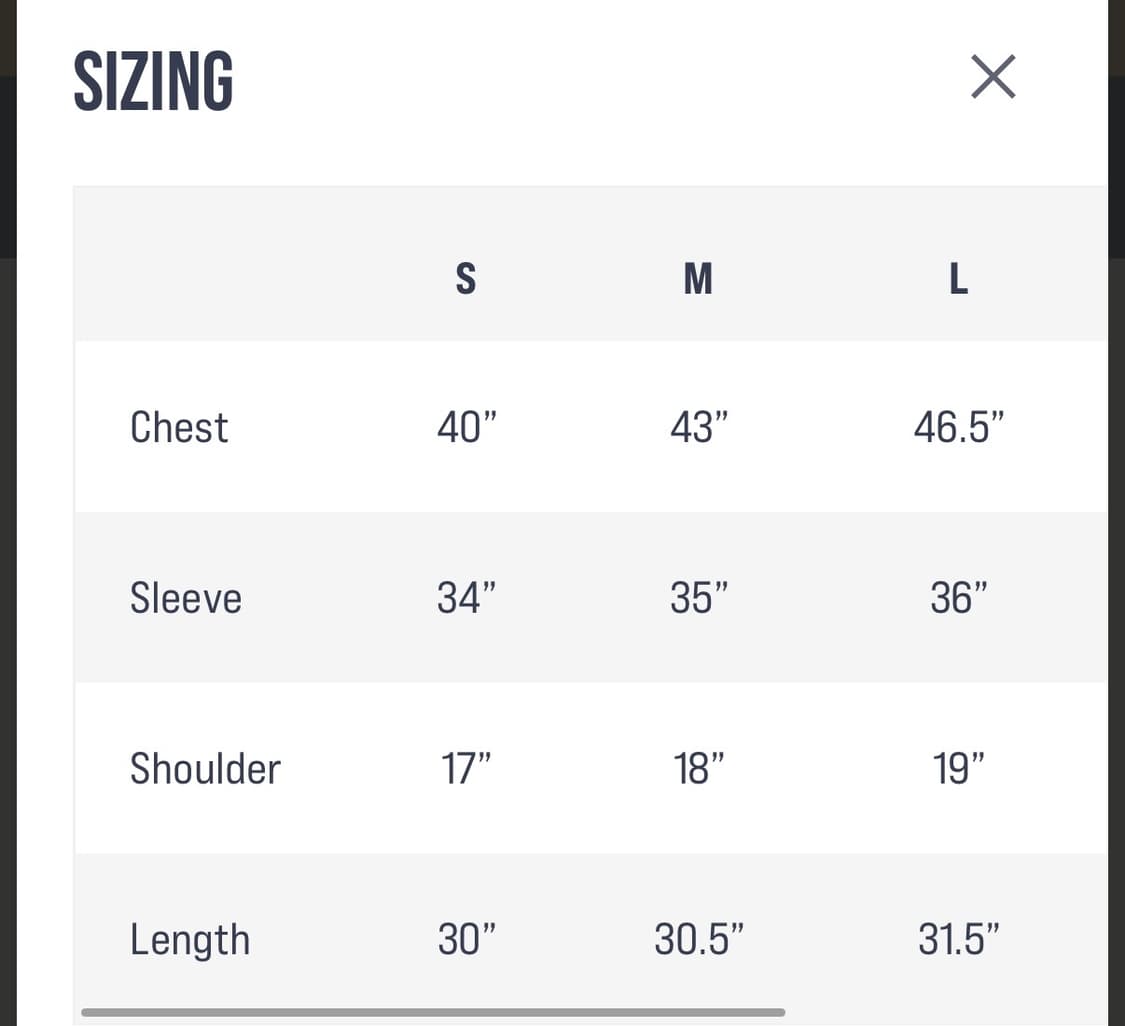Click the SIZING heading
Viewport: 1125px width, 1026px height.
coord(153,81)
